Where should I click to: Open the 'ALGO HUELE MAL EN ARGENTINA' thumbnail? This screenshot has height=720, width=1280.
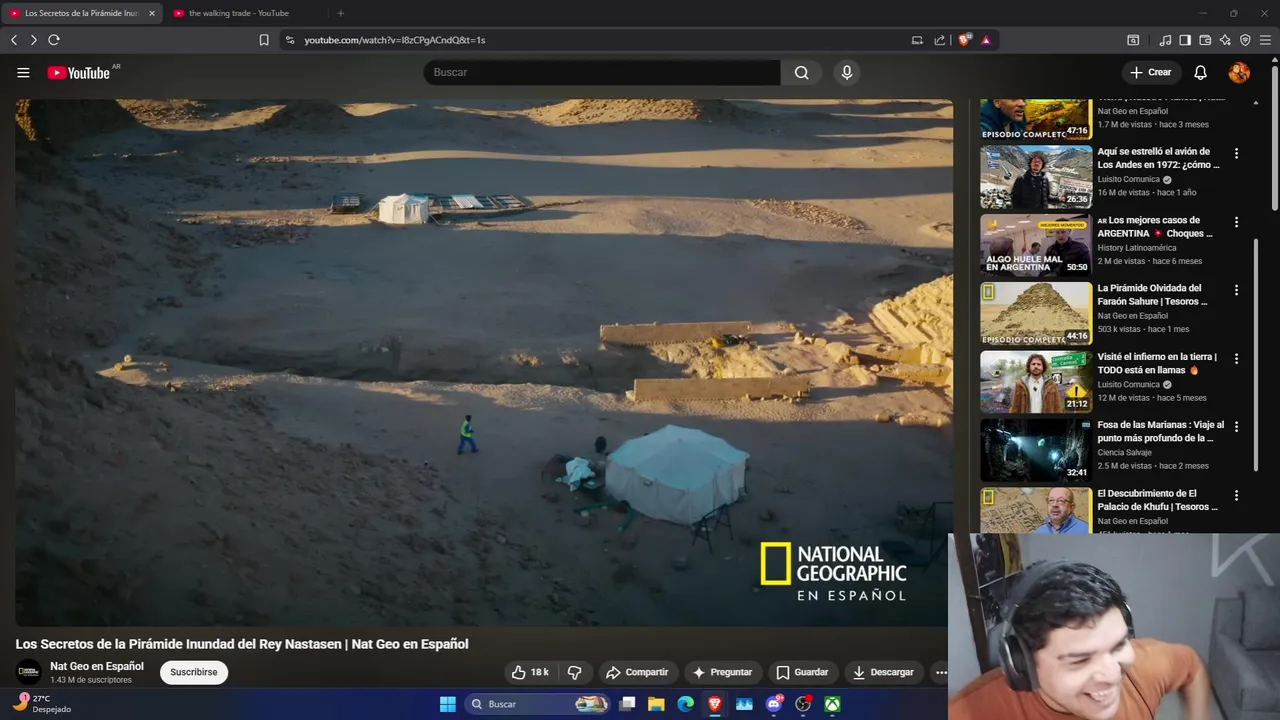point(1036,245)
